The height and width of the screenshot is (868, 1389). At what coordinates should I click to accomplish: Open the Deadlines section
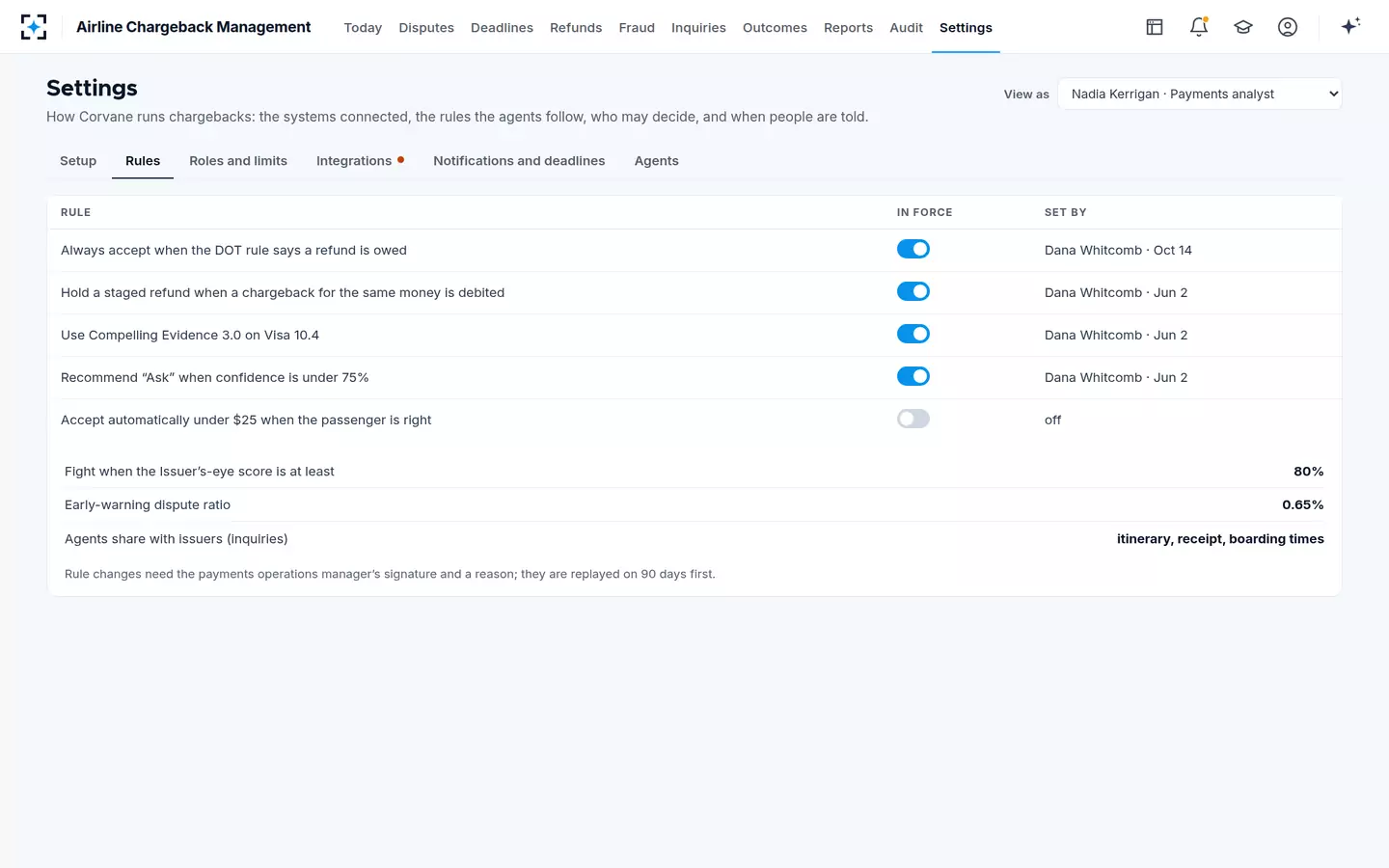coord(502,28)
